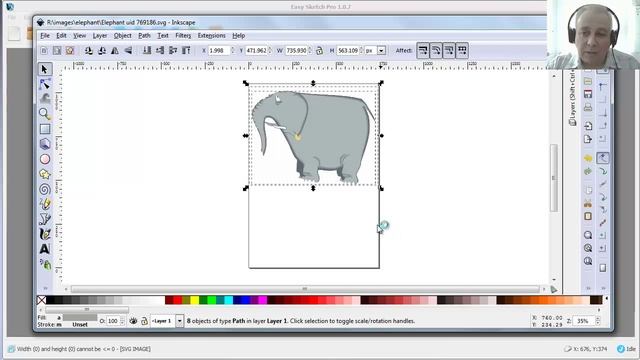Image resolution: width=640 pixels, height=360 pixels.
Task: Zoom to fit selection icon
Action: pyautogui.click(x=588, y=235)
